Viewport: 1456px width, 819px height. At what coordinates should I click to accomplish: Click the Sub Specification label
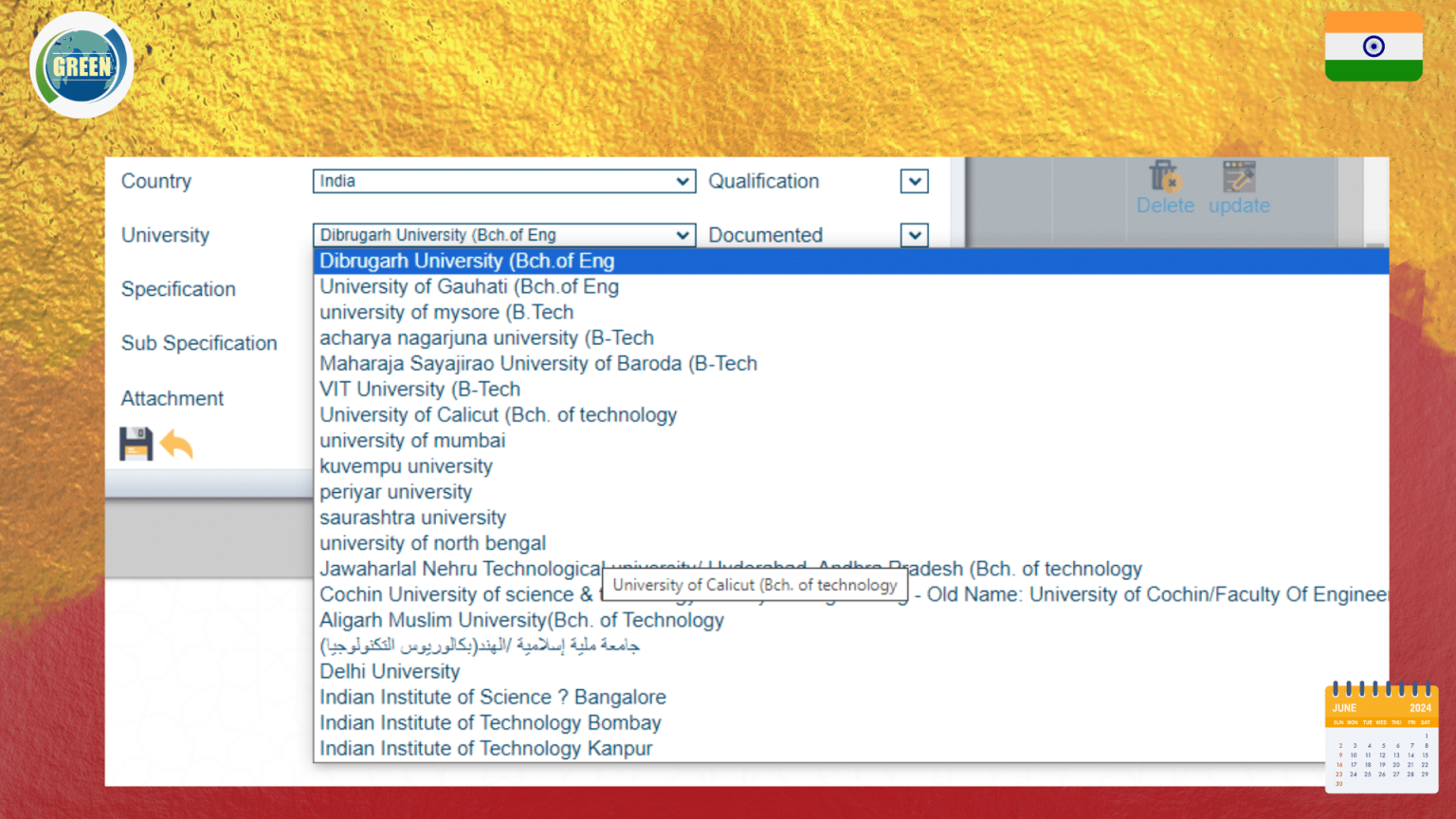[x=199, y=343]
